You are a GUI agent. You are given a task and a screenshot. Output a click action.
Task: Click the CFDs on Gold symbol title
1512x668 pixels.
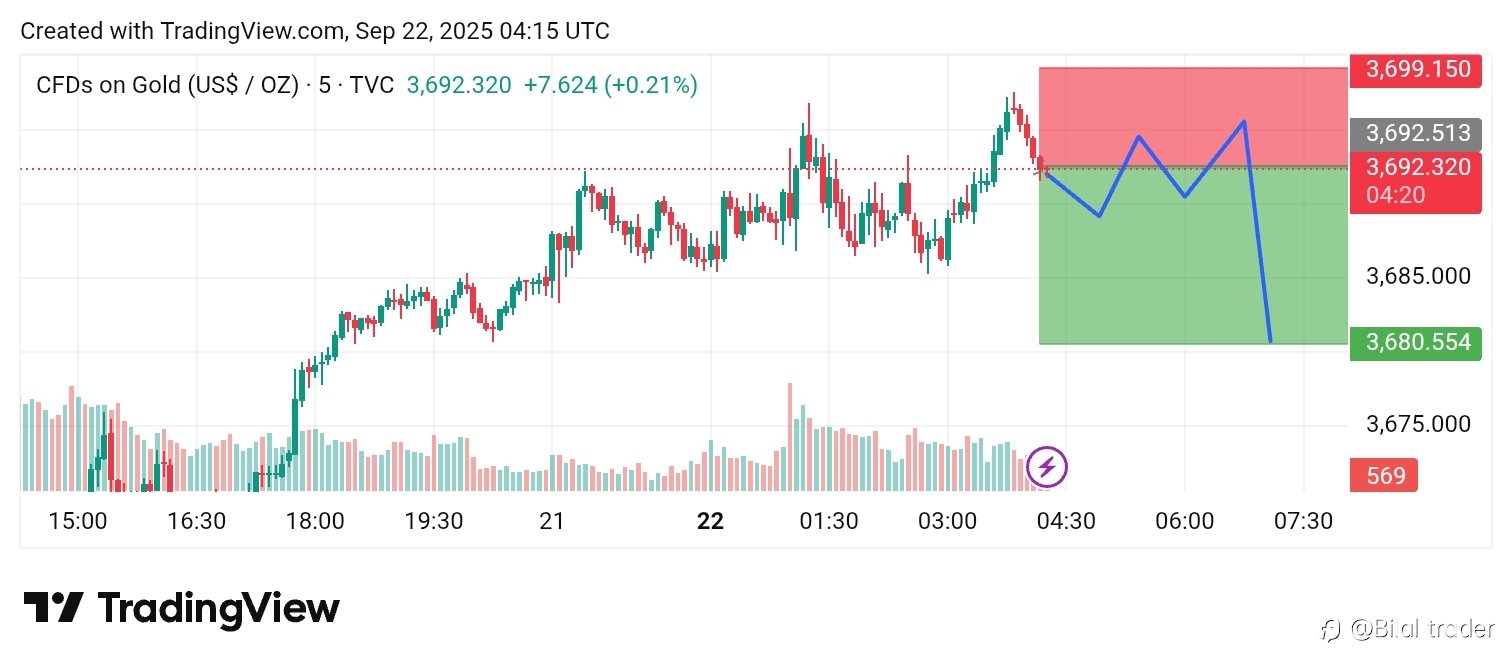coord(167,86)
